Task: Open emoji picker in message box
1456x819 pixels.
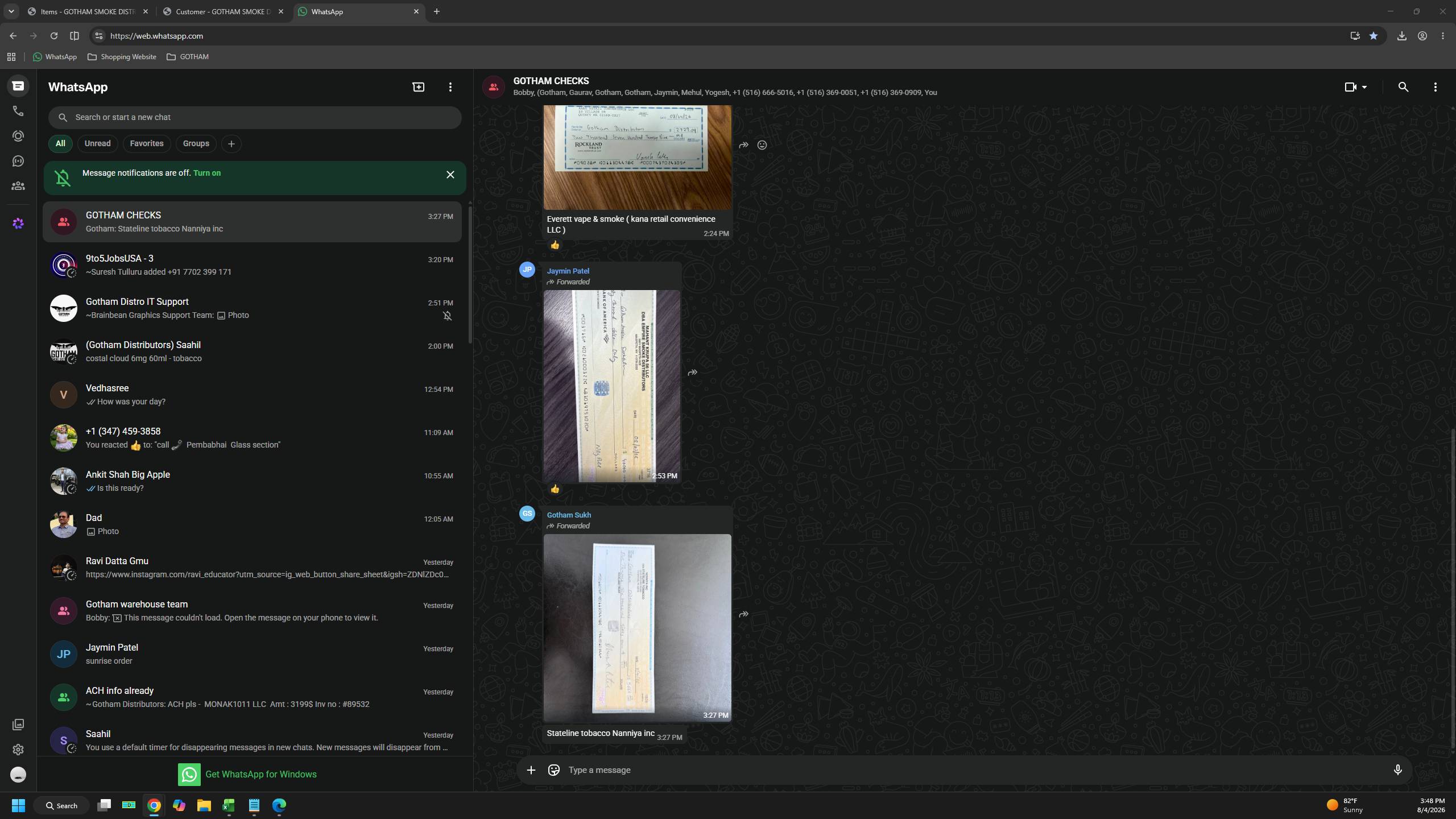Action: (x=553, y=770)
